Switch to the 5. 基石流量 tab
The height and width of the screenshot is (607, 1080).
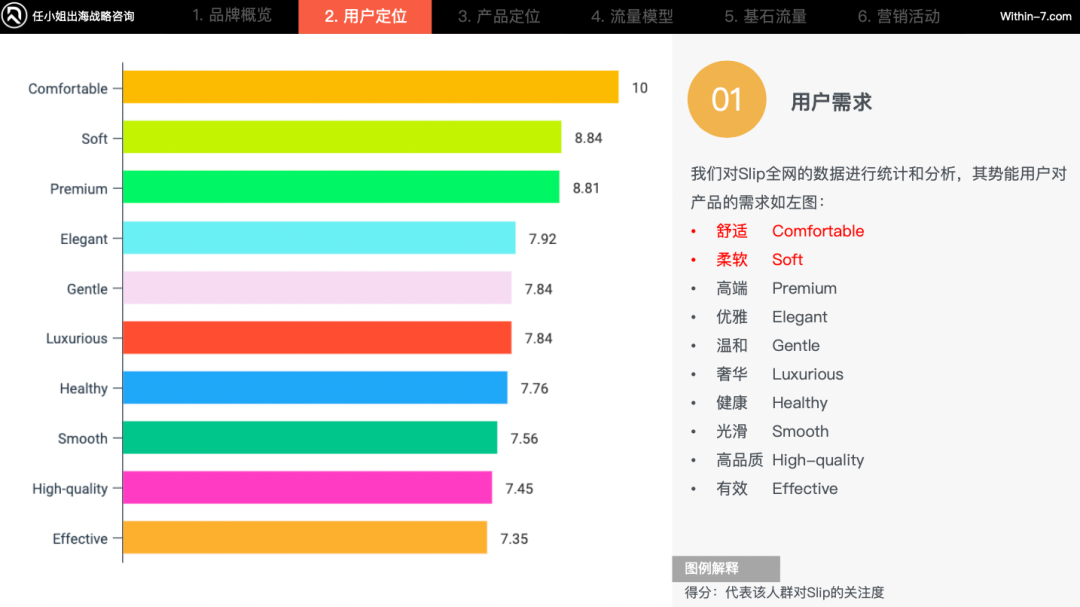(765, 16)
